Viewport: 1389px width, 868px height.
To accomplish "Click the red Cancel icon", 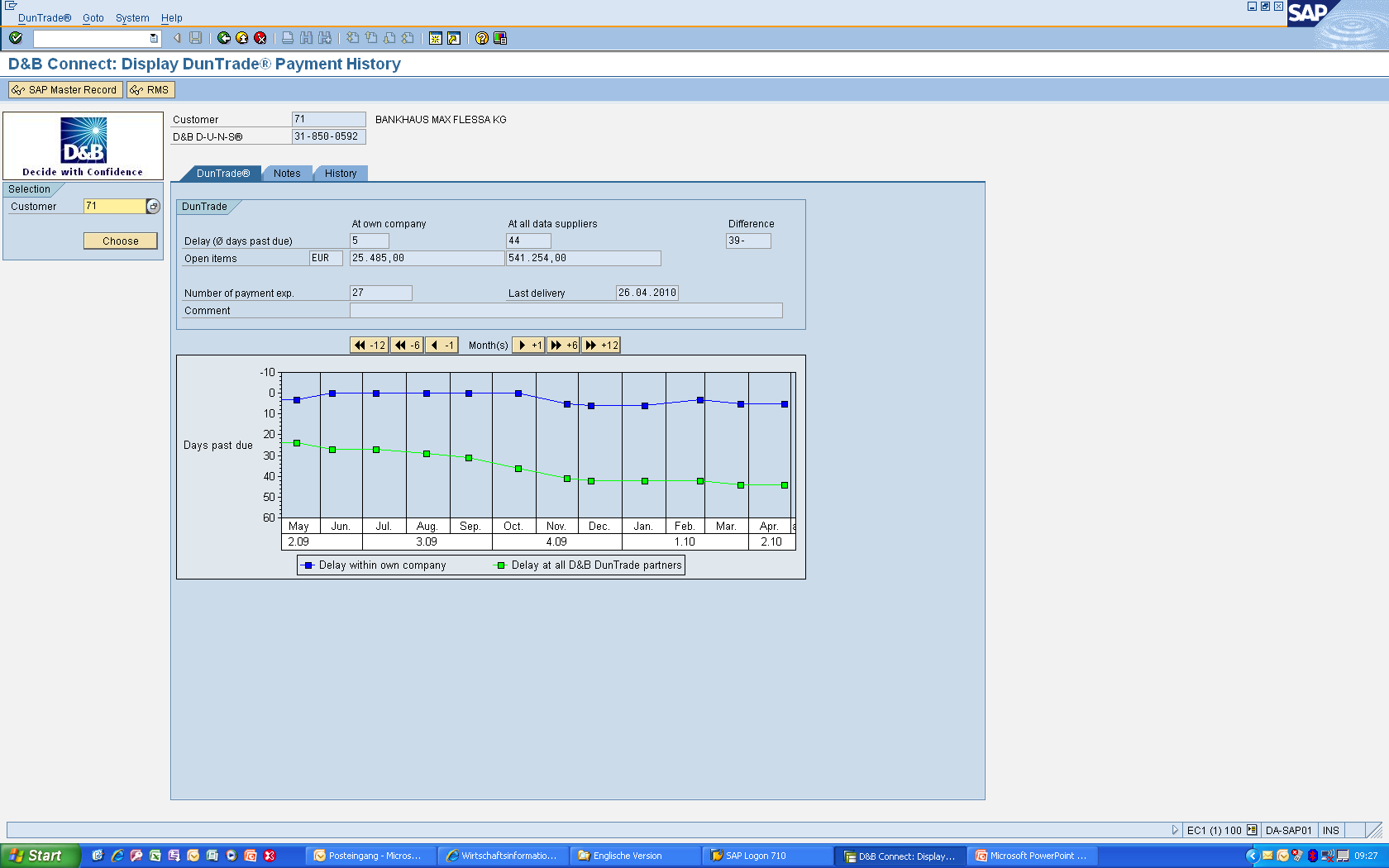I will 260,38.
